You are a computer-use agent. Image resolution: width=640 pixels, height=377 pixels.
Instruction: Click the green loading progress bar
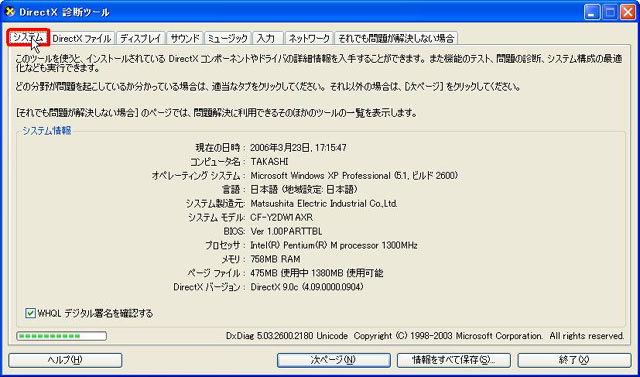pyautogui.click(x=61, y=336)
